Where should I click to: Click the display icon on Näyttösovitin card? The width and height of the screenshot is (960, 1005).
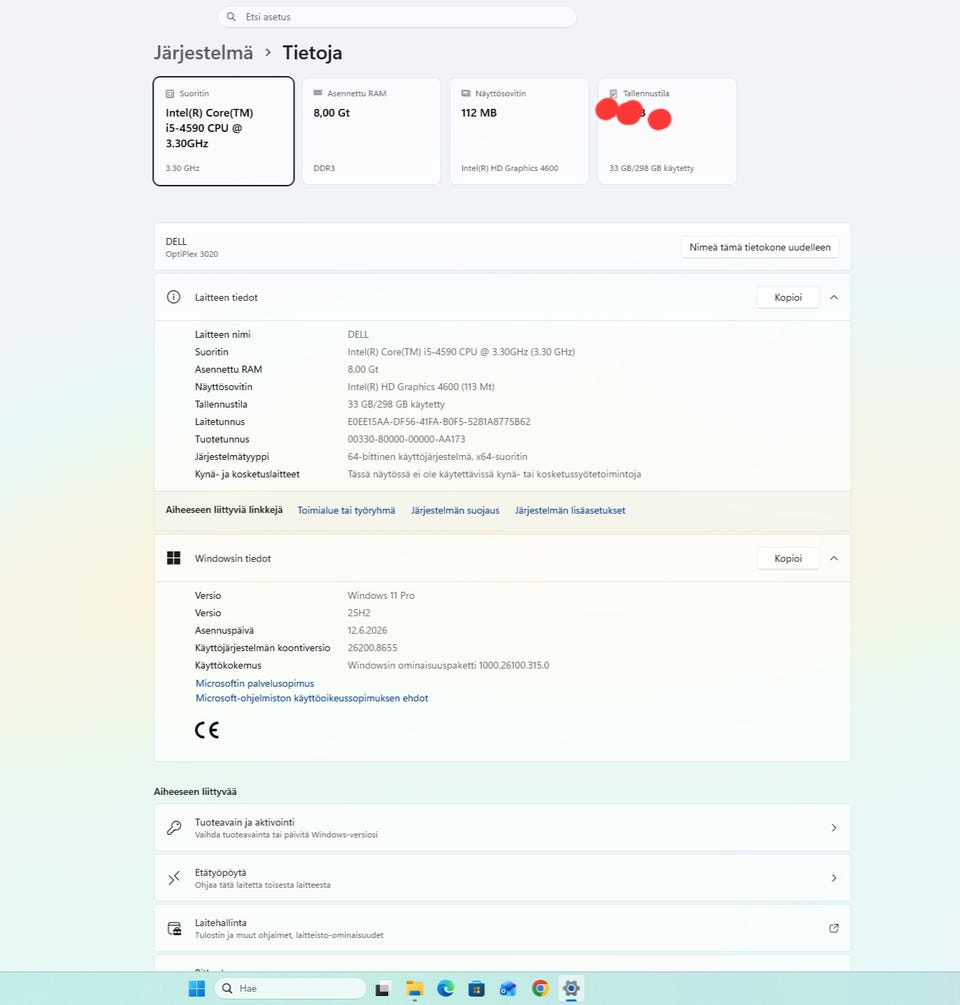coord(466,94)
